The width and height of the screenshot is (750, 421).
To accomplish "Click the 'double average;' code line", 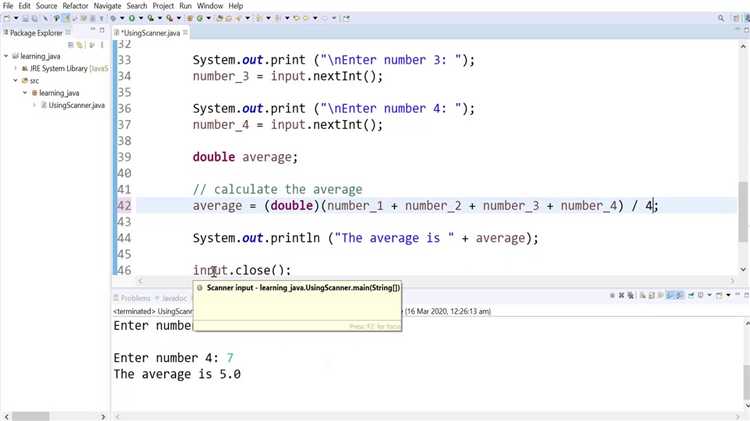I will 245,157.
